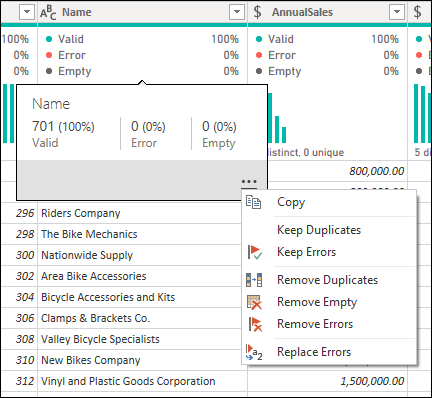The width and height of the screenshot is (432, 398).
Task: Click the Valid quality row in Name column
Action: 142,39
